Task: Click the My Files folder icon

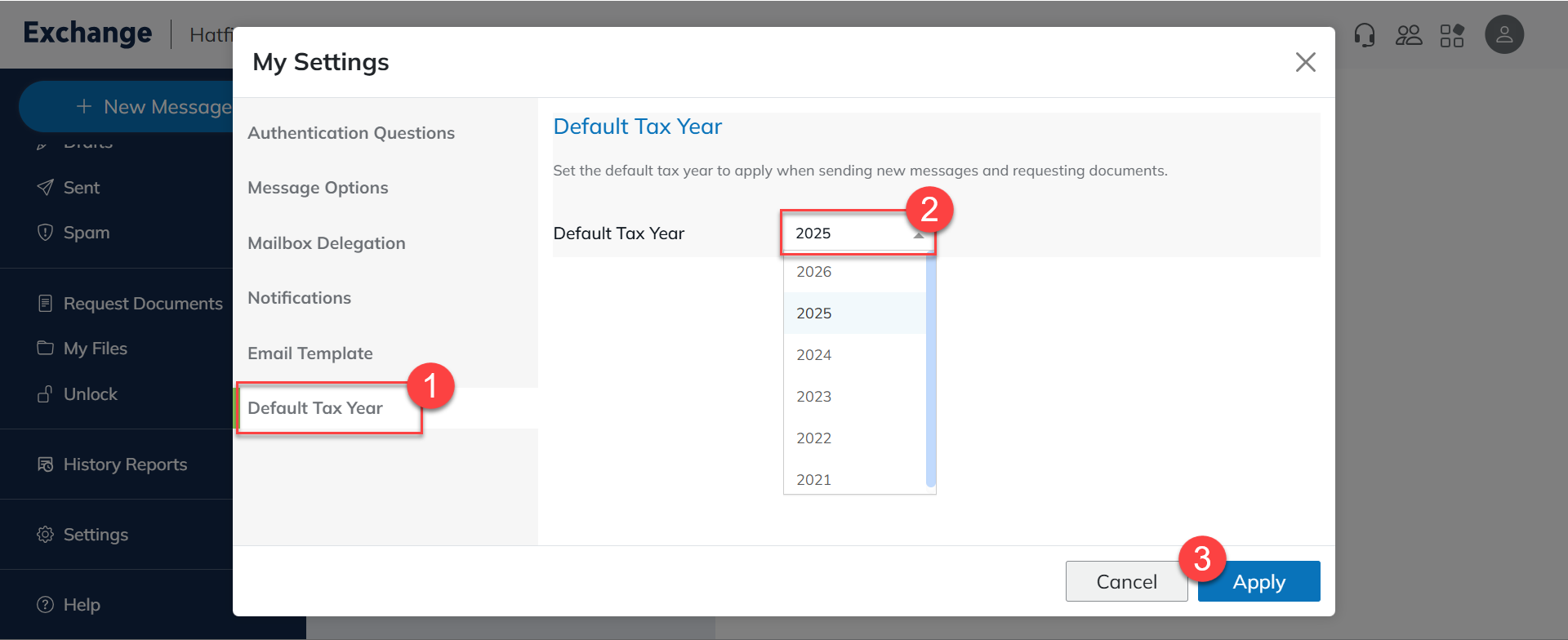Action: [x=46, y=348]
